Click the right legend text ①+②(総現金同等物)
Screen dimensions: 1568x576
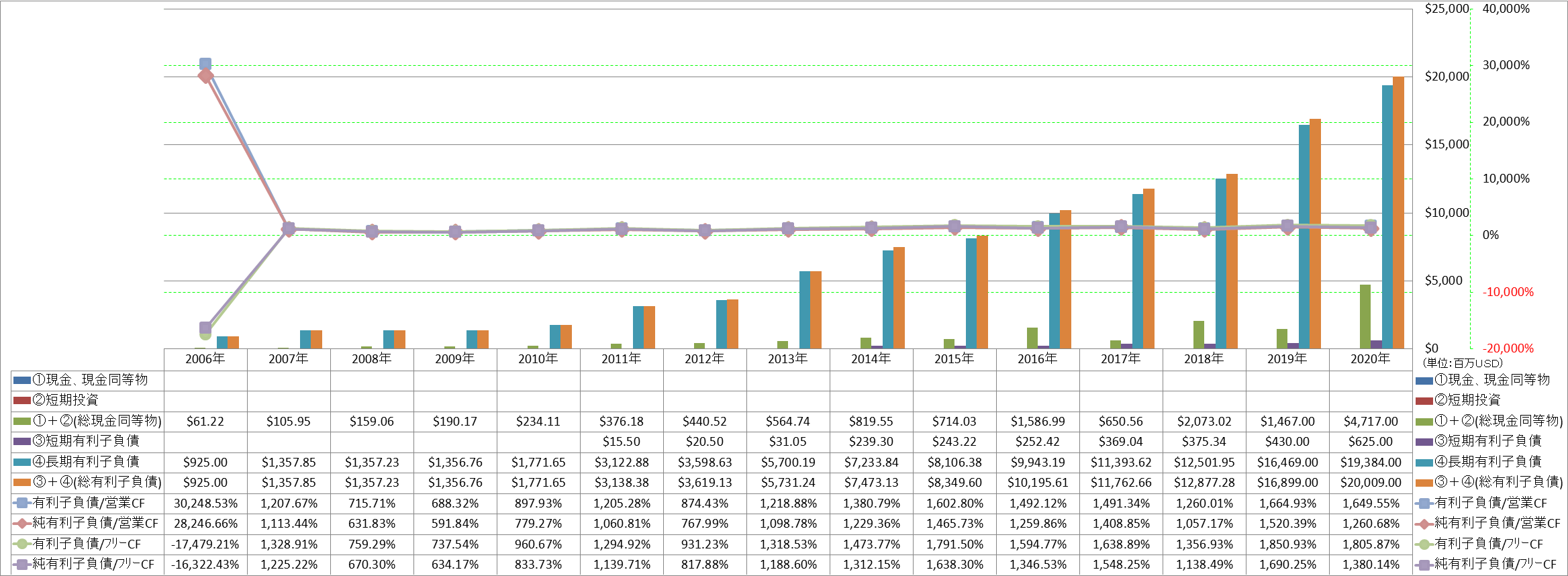click(1499, 421)
